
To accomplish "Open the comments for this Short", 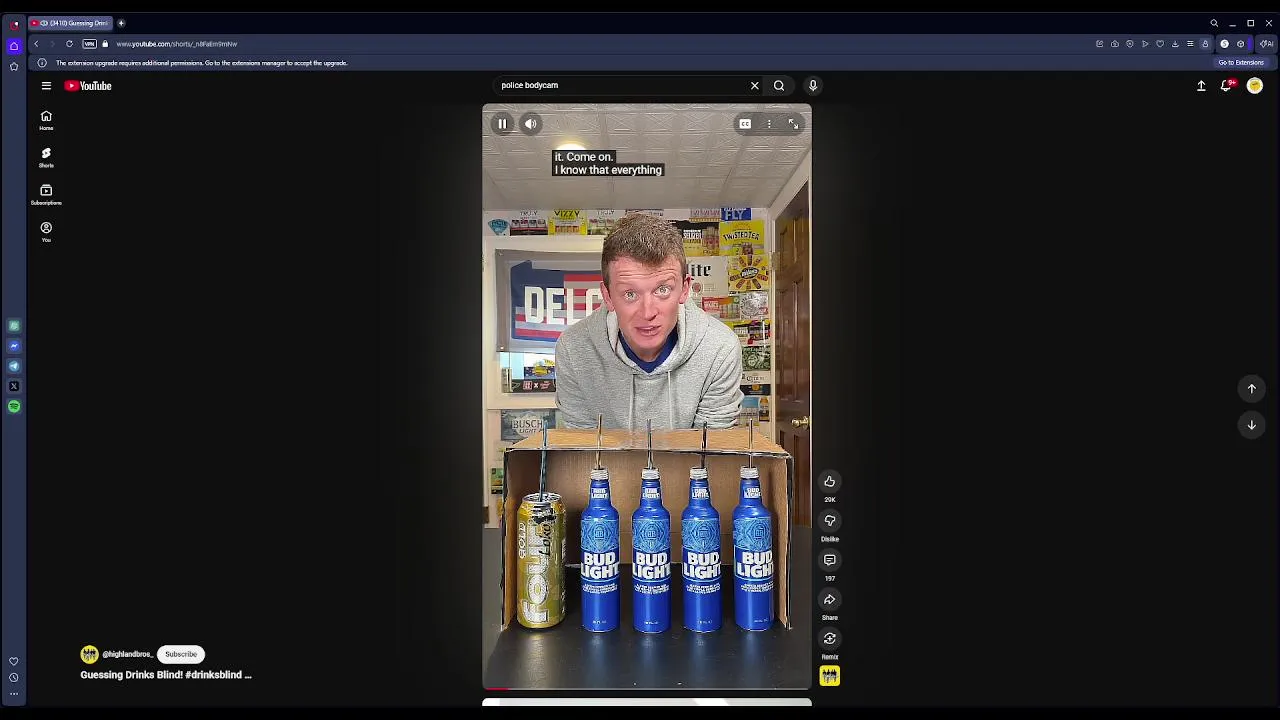I will pyautogui.click(x=830, y=560).
